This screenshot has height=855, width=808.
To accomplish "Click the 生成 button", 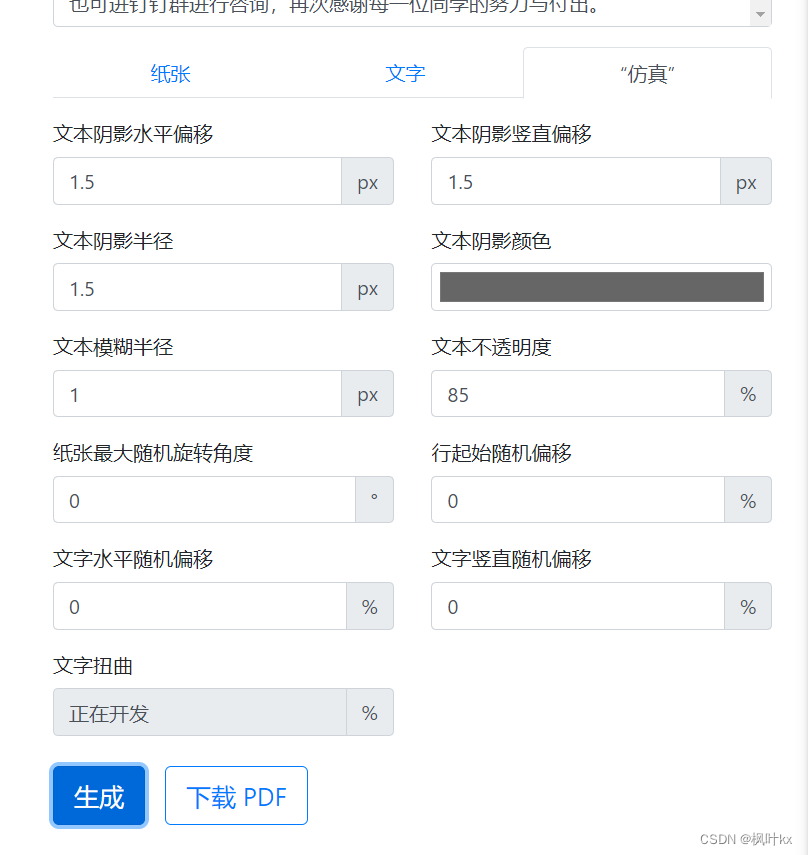I will (x=98, y=795).
